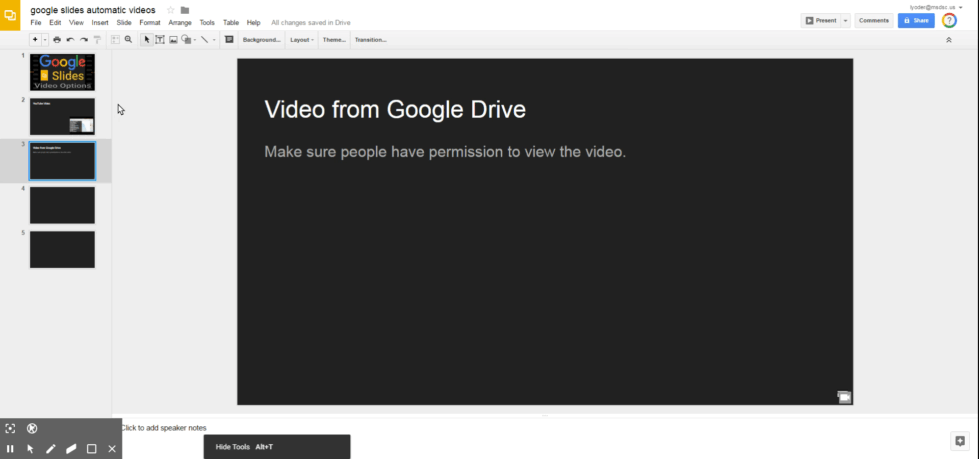Select the recorder eraser tool
The width and height of the screenshot is (979, 459).
tap(71, 448)
